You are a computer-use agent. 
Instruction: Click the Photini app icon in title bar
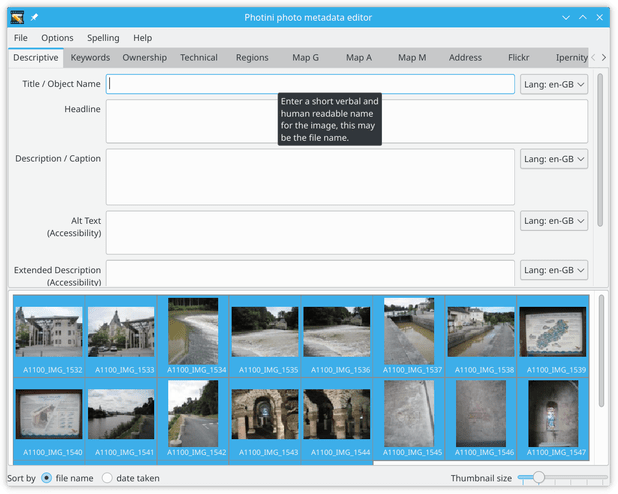17,17
